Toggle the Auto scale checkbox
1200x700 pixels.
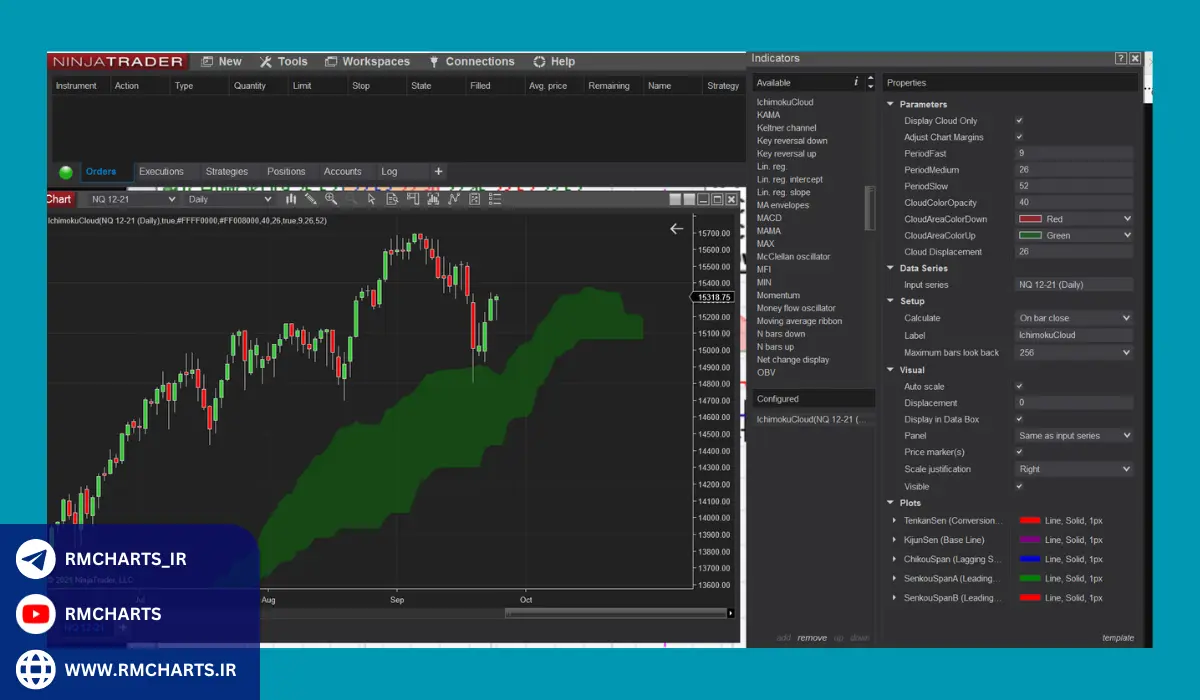(x=1019, y=386)
